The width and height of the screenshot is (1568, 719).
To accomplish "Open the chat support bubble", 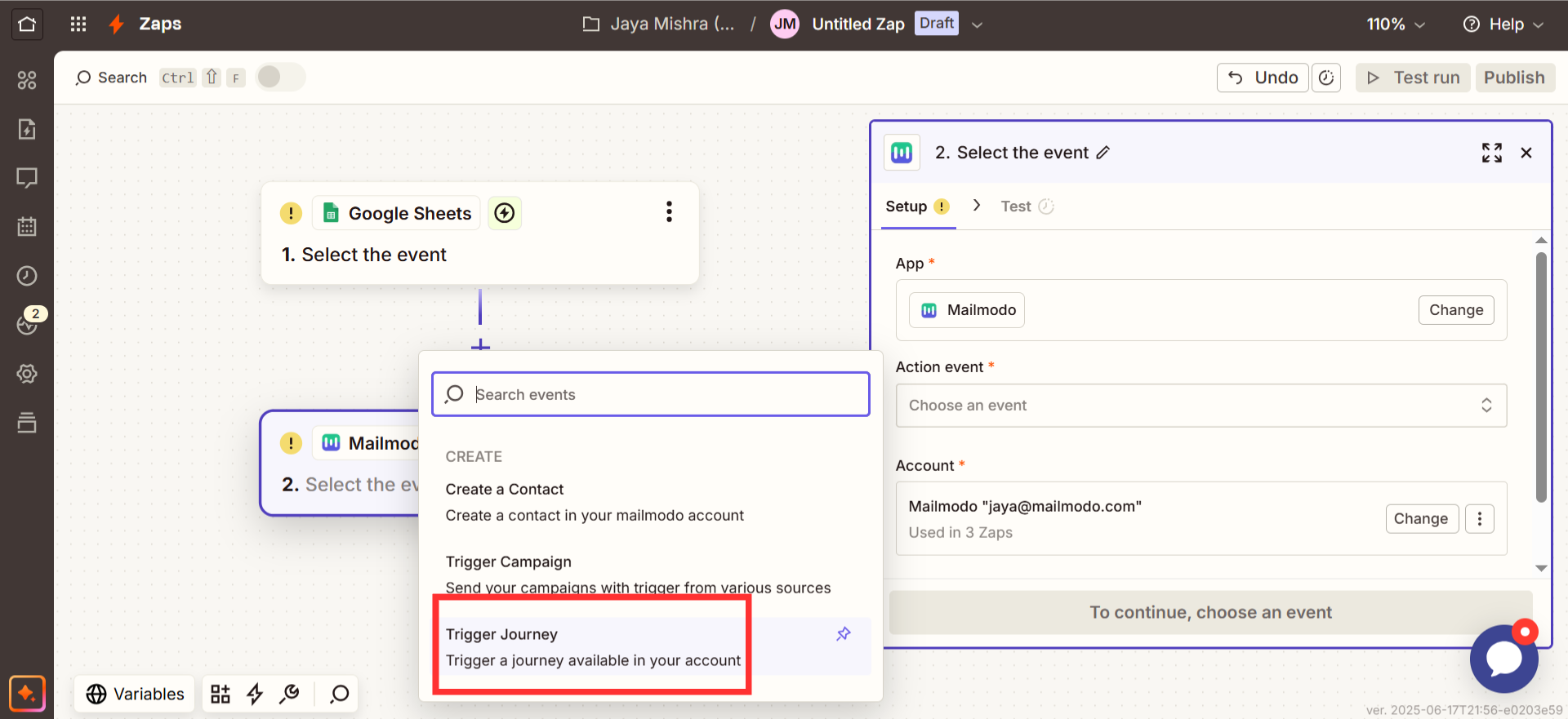I will tap(1504, 658).
